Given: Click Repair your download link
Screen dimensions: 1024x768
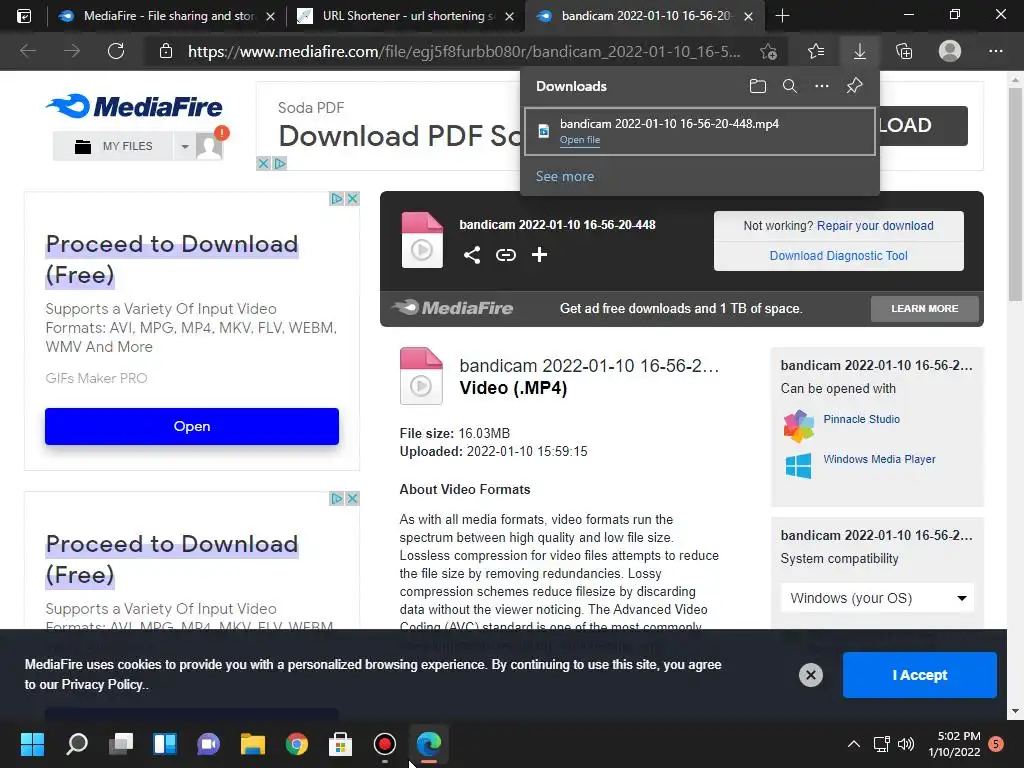Looking at the screenshot, I should tap(875, 225).
